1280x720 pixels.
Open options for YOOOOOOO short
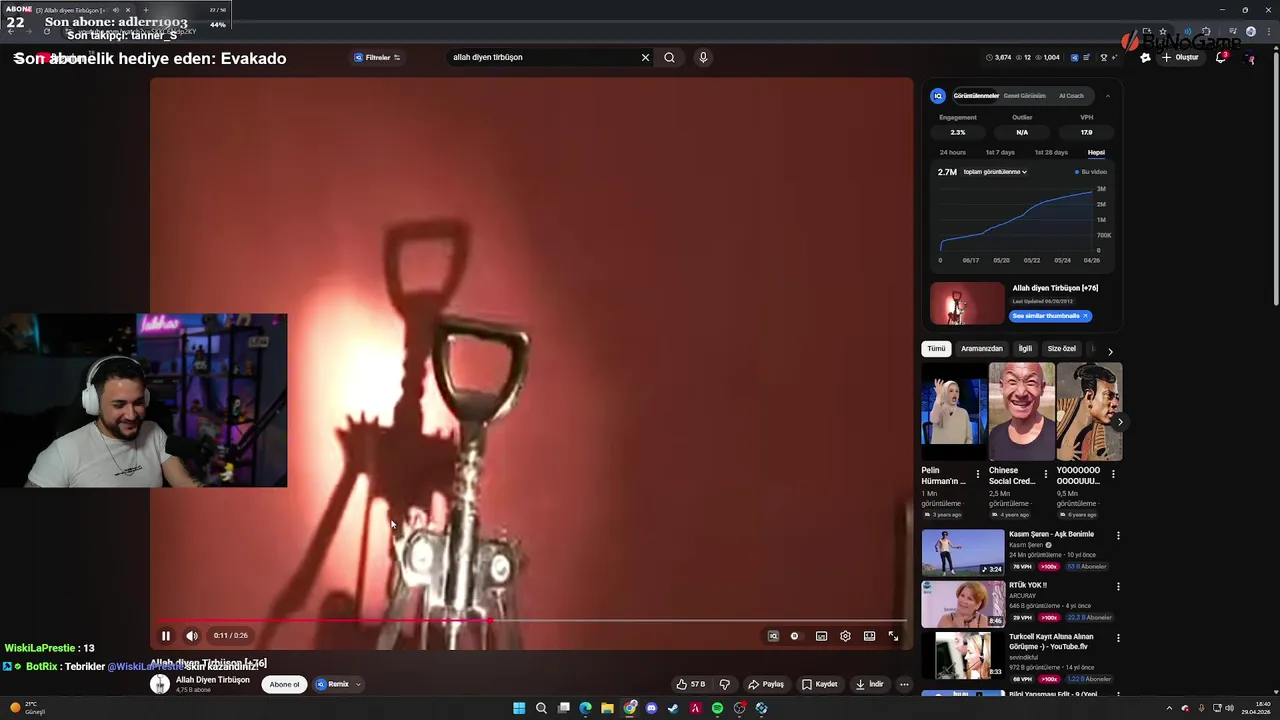click(1113, 474)
